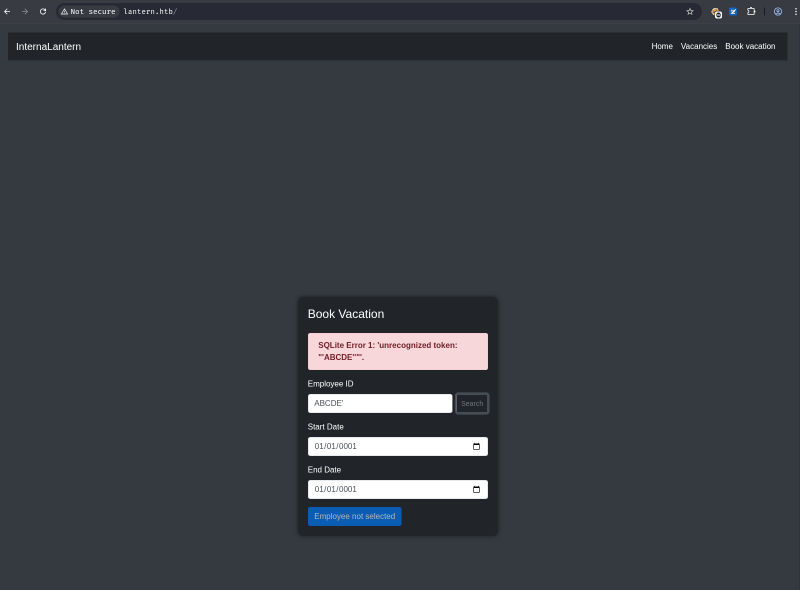
Task: Bookmark this page with the star icon
Action: pos(689,11)
